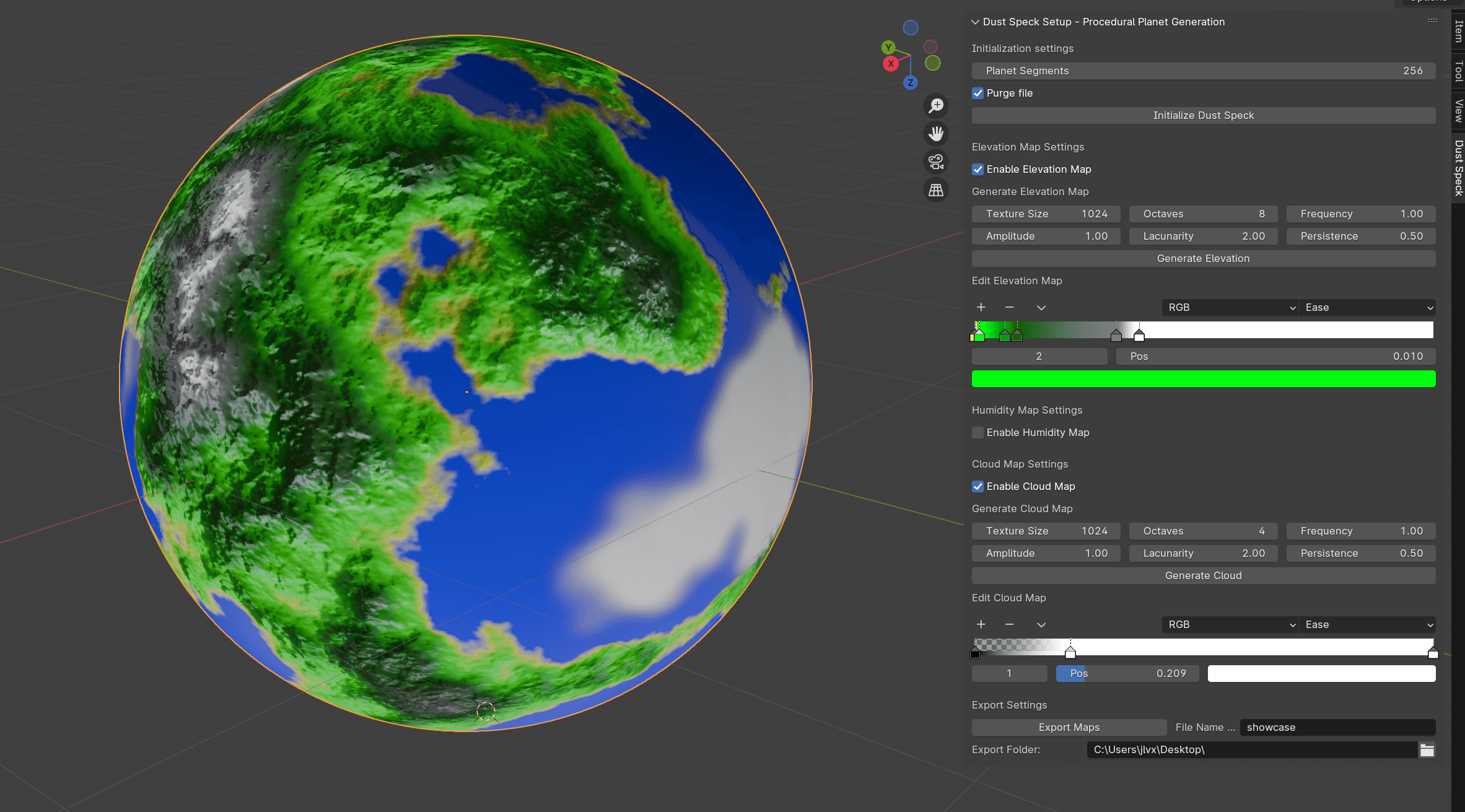The width and height of the screenshot is (1465, 812).
Task: Open the cloud ramp RGB color mode dropdown
Action: pos(1230,624)
